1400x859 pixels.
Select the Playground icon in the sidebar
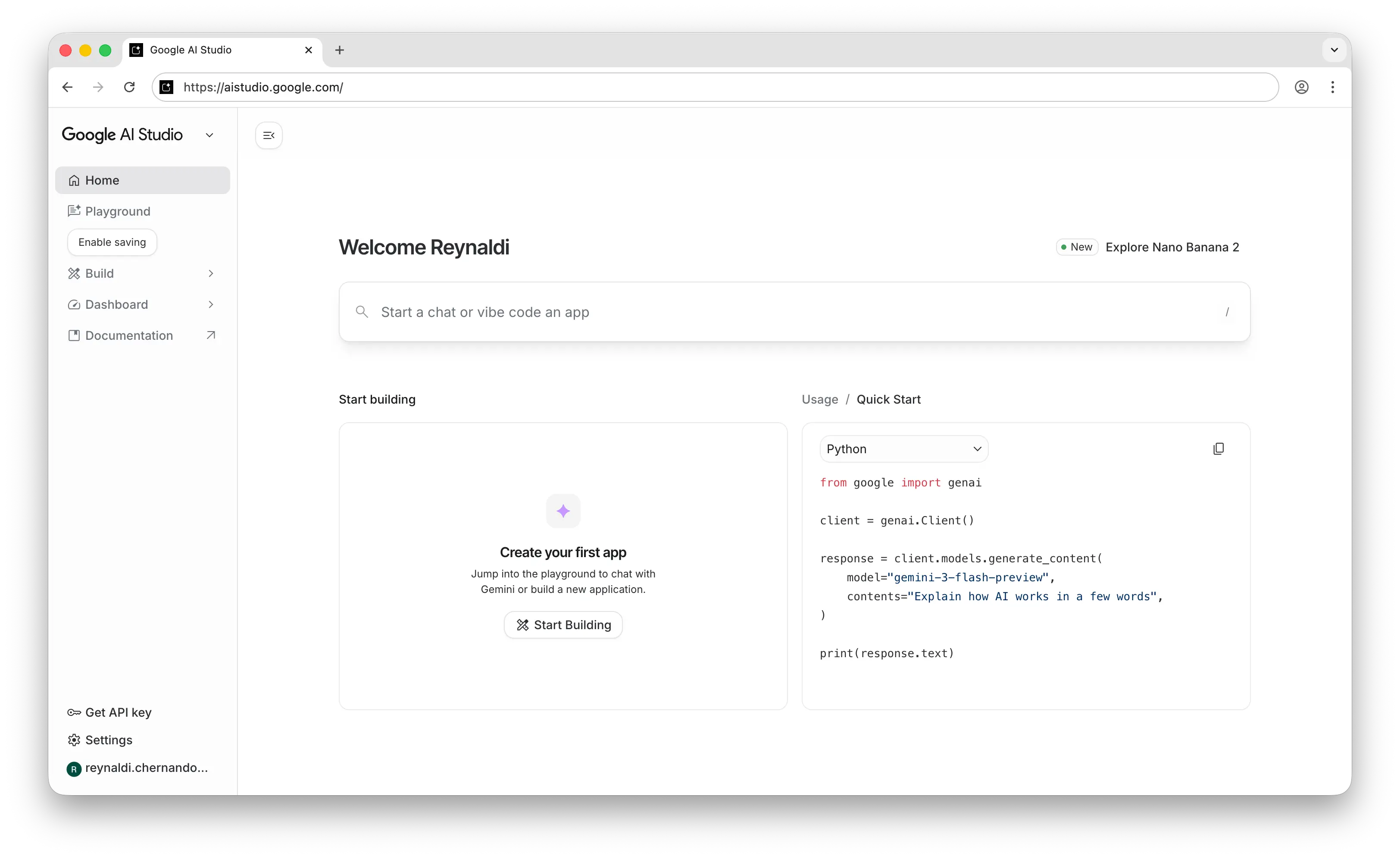[x=74, y=211]
